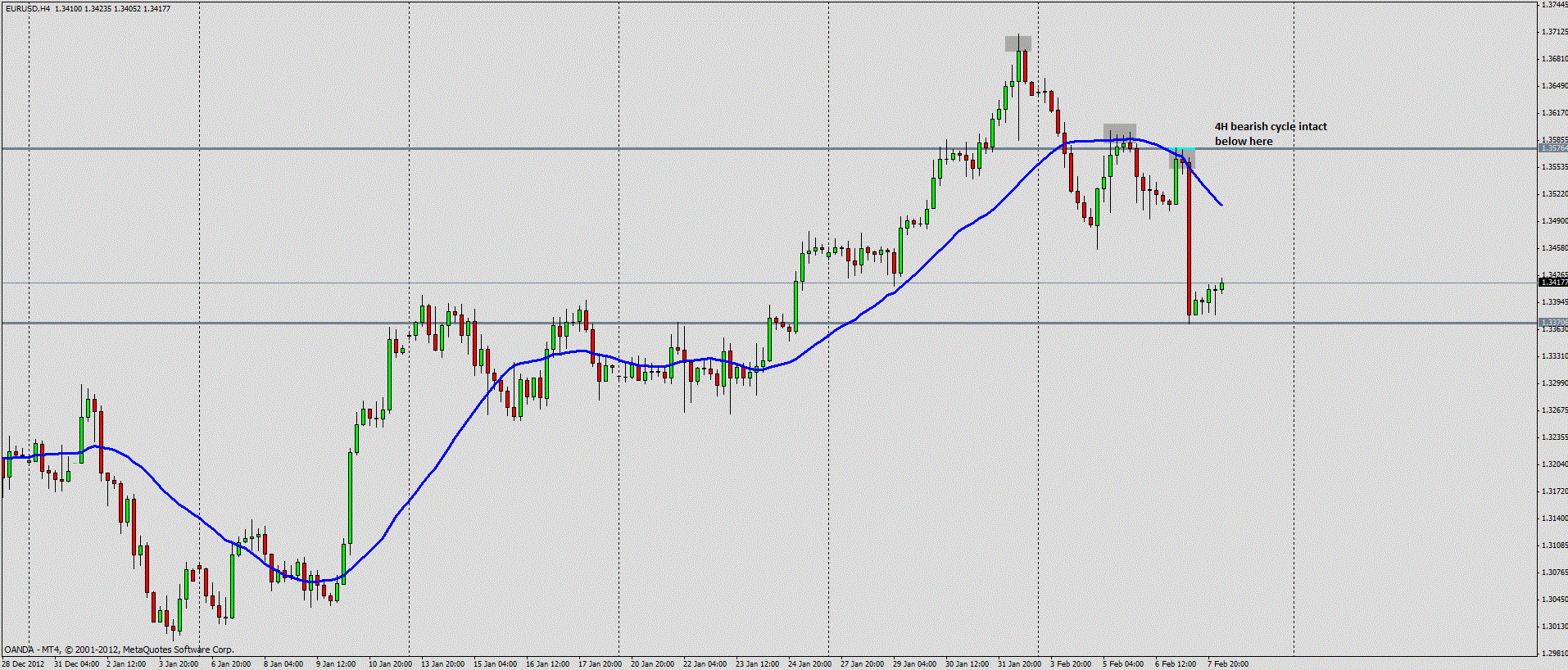The height and width of the screenshot is (670, 1568).
Task: Click the current price label 1.34177
Action: 1552,283
